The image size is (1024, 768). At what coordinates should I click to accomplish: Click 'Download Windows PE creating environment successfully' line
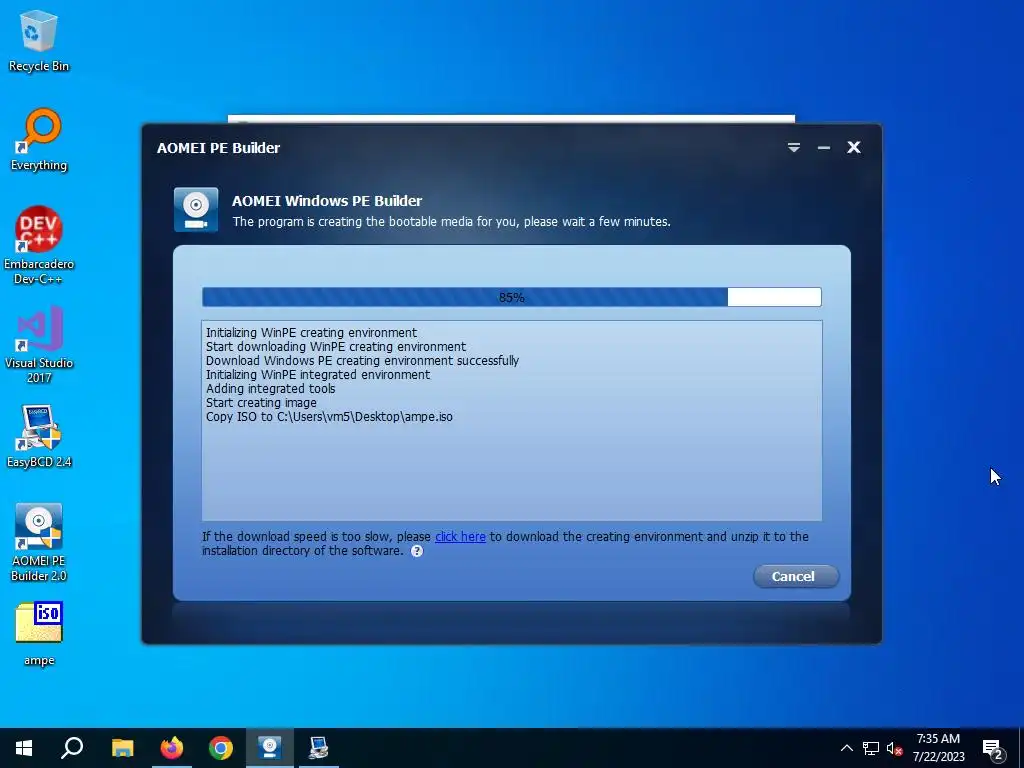pyautogui.click(x=362, y=360)
